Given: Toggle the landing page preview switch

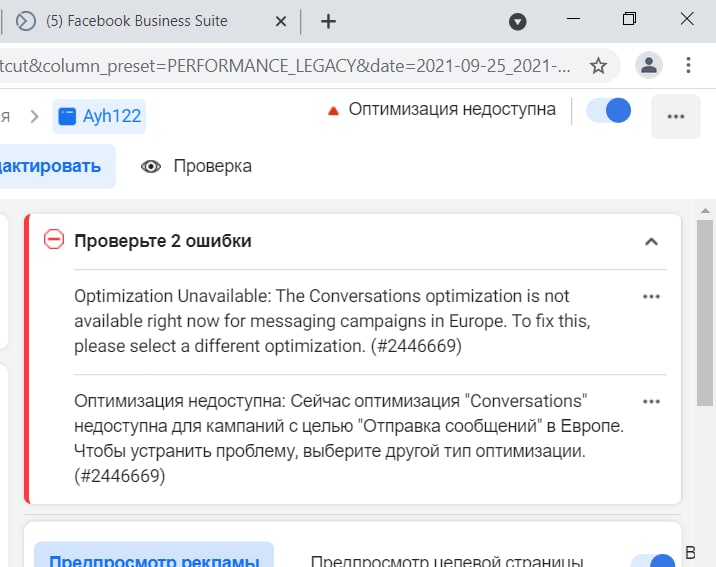Looking at the screenshot, I should pos(653,561).
